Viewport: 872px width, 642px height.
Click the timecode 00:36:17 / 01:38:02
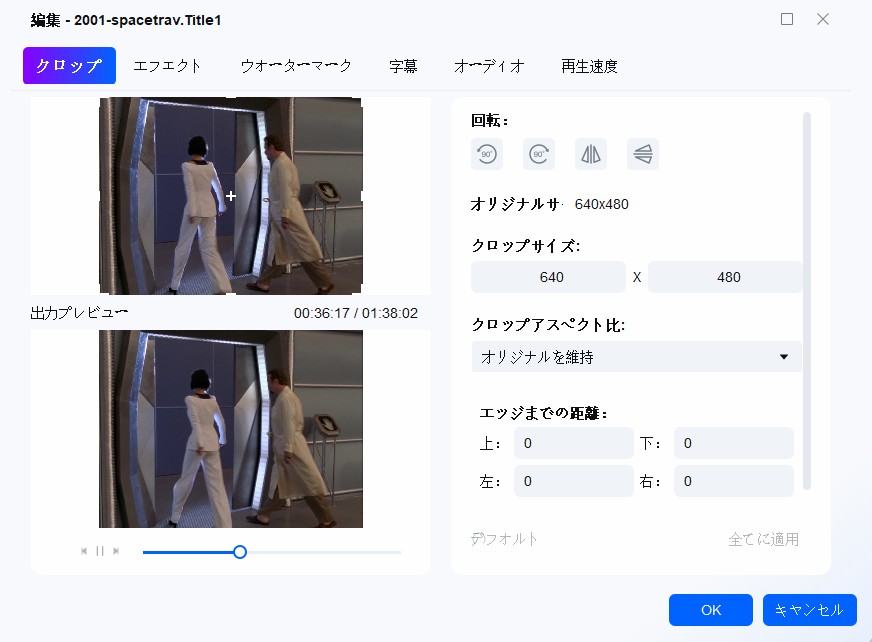(x=356, y=313)
